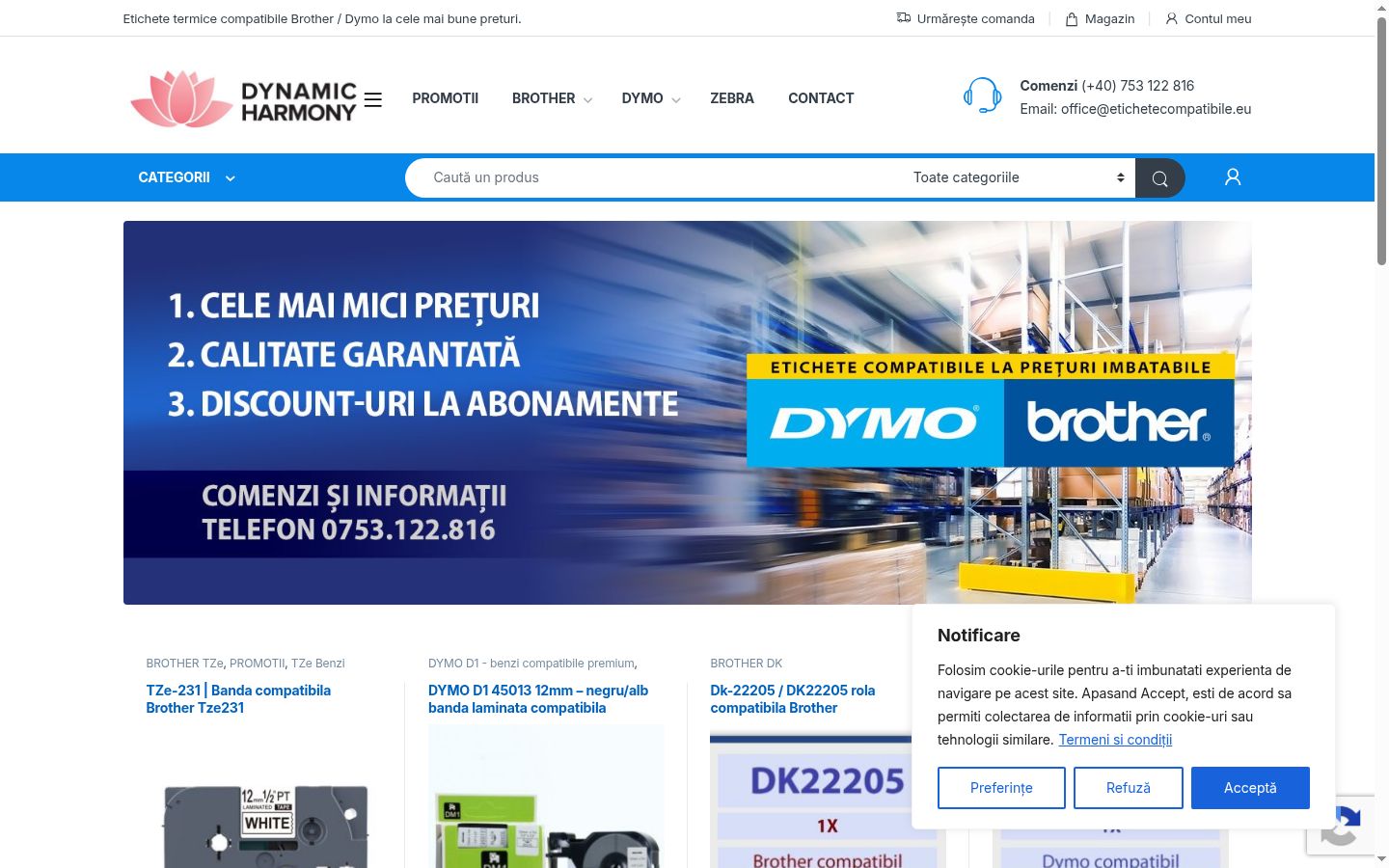Click the DYMO D1 45013 product image
The width and height of the screenshot is (1389, 868).
click(x=546, y=797)
